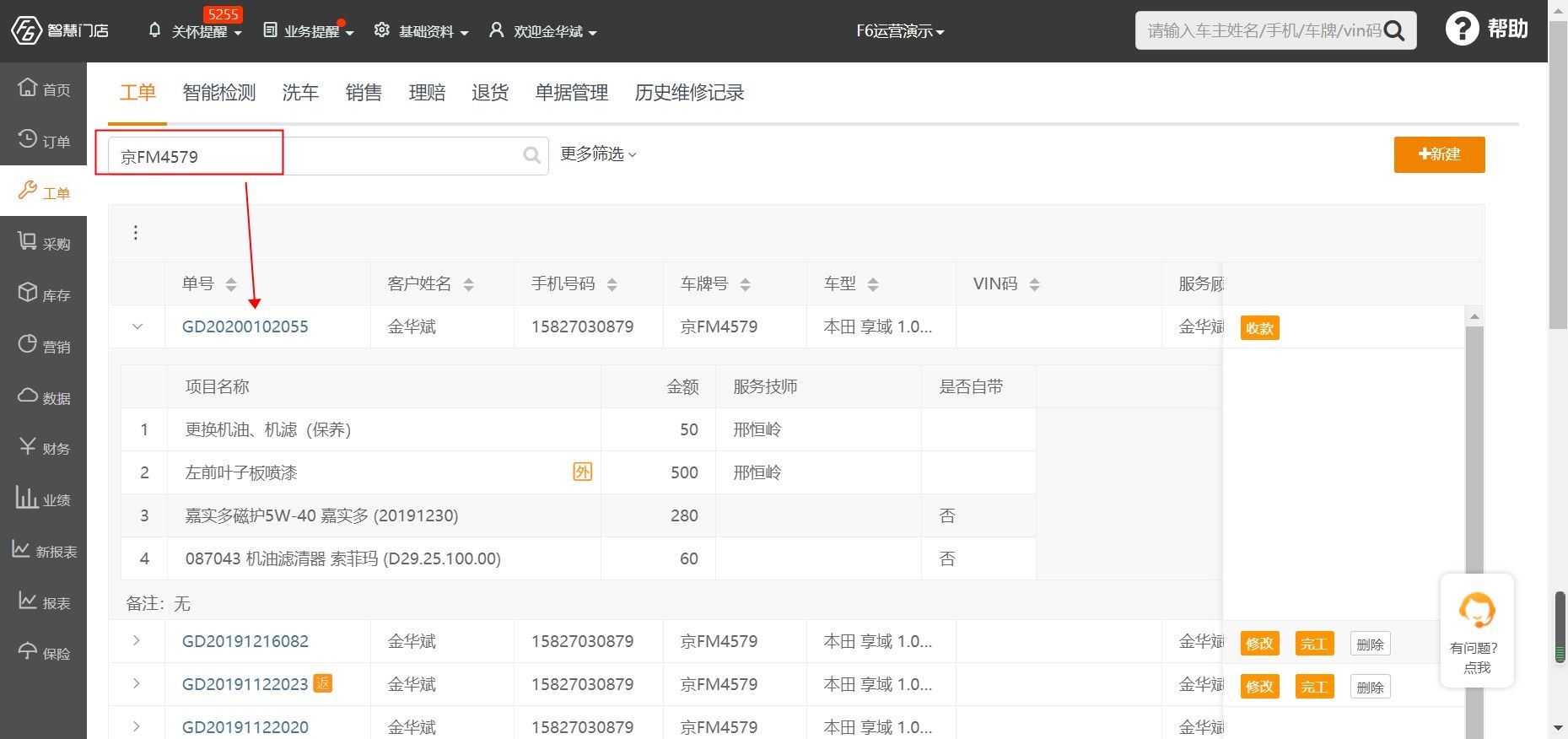Click 完工 for order GD20191216082

[1314, 644]
